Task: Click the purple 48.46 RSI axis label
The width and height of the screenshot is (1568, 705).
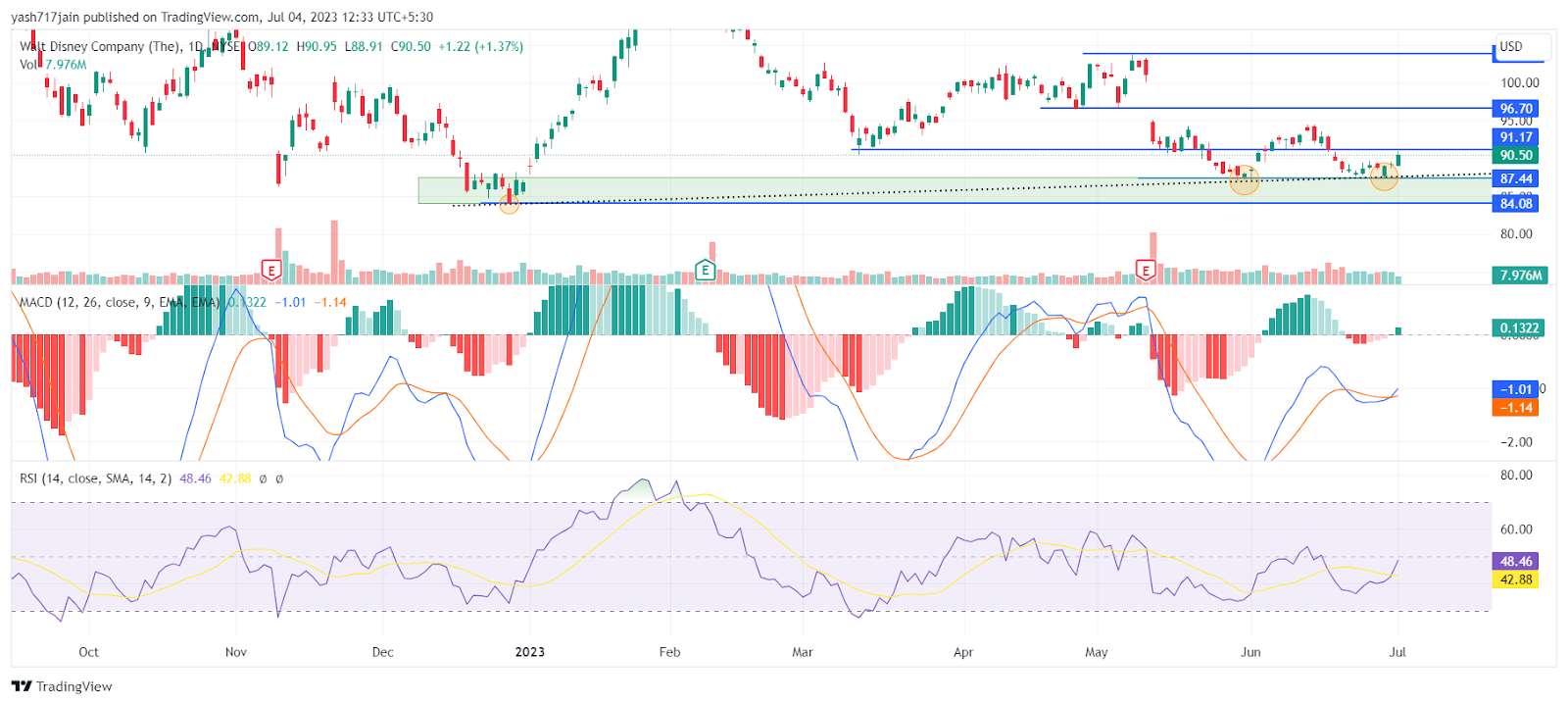Action: [1516, 562]
